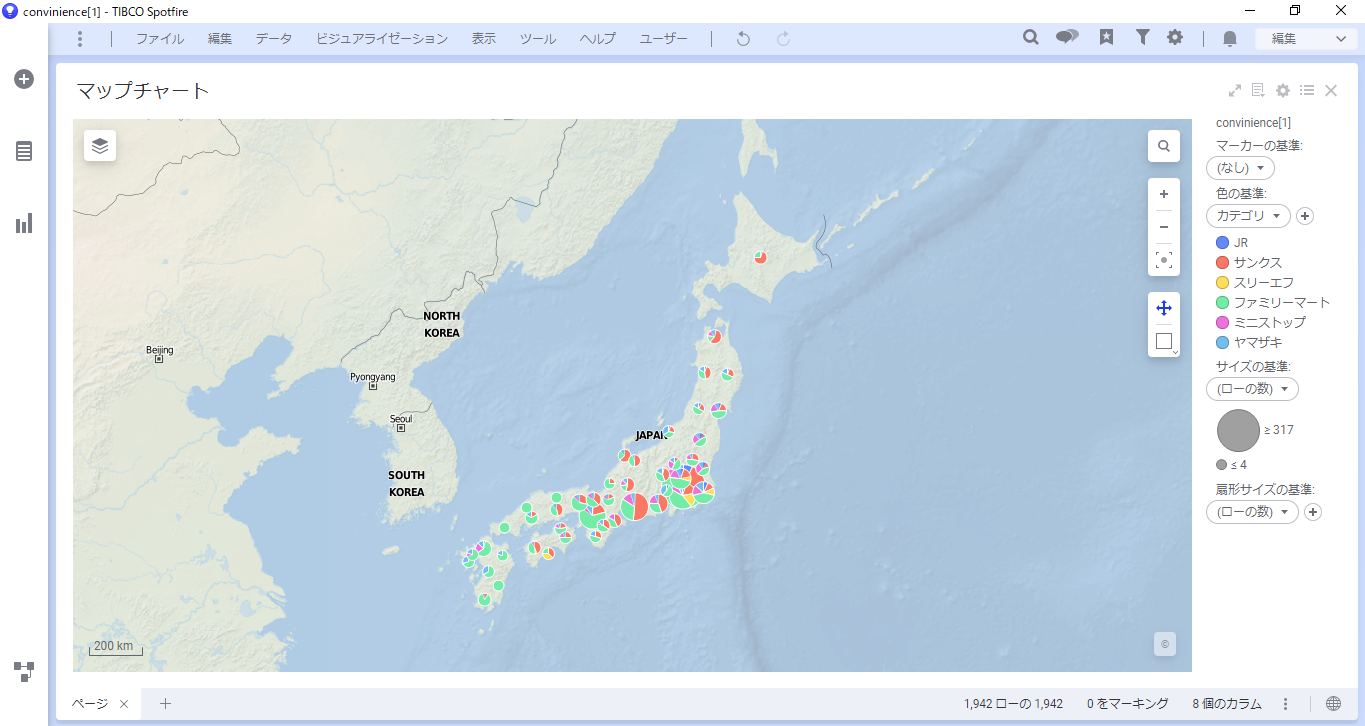This screenshot has height=726, width=1365.
Task: Open the データ menu
Action: click(274, 38)
